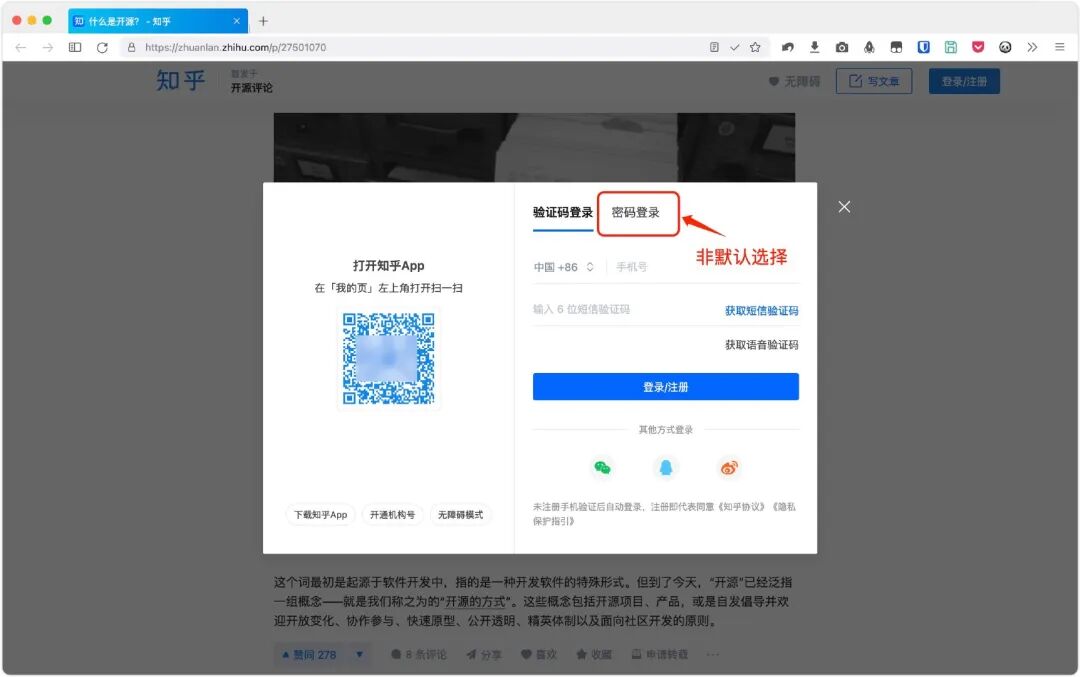This screenshot has width=1080, height=677.
Task: Click the 知乎 logo in the page header
Action: (180, 81)
